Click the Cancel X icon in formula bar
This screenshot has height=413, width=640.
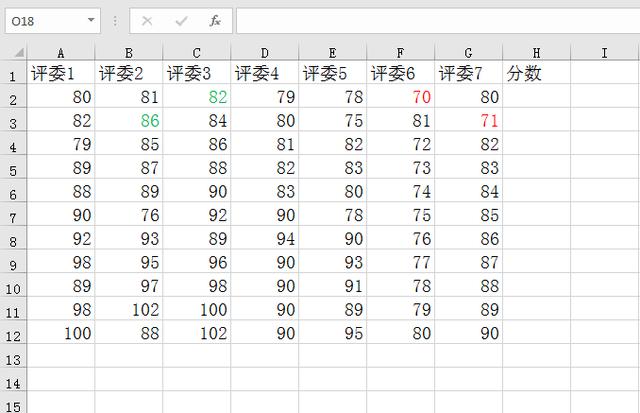click(x=147, y=21)
